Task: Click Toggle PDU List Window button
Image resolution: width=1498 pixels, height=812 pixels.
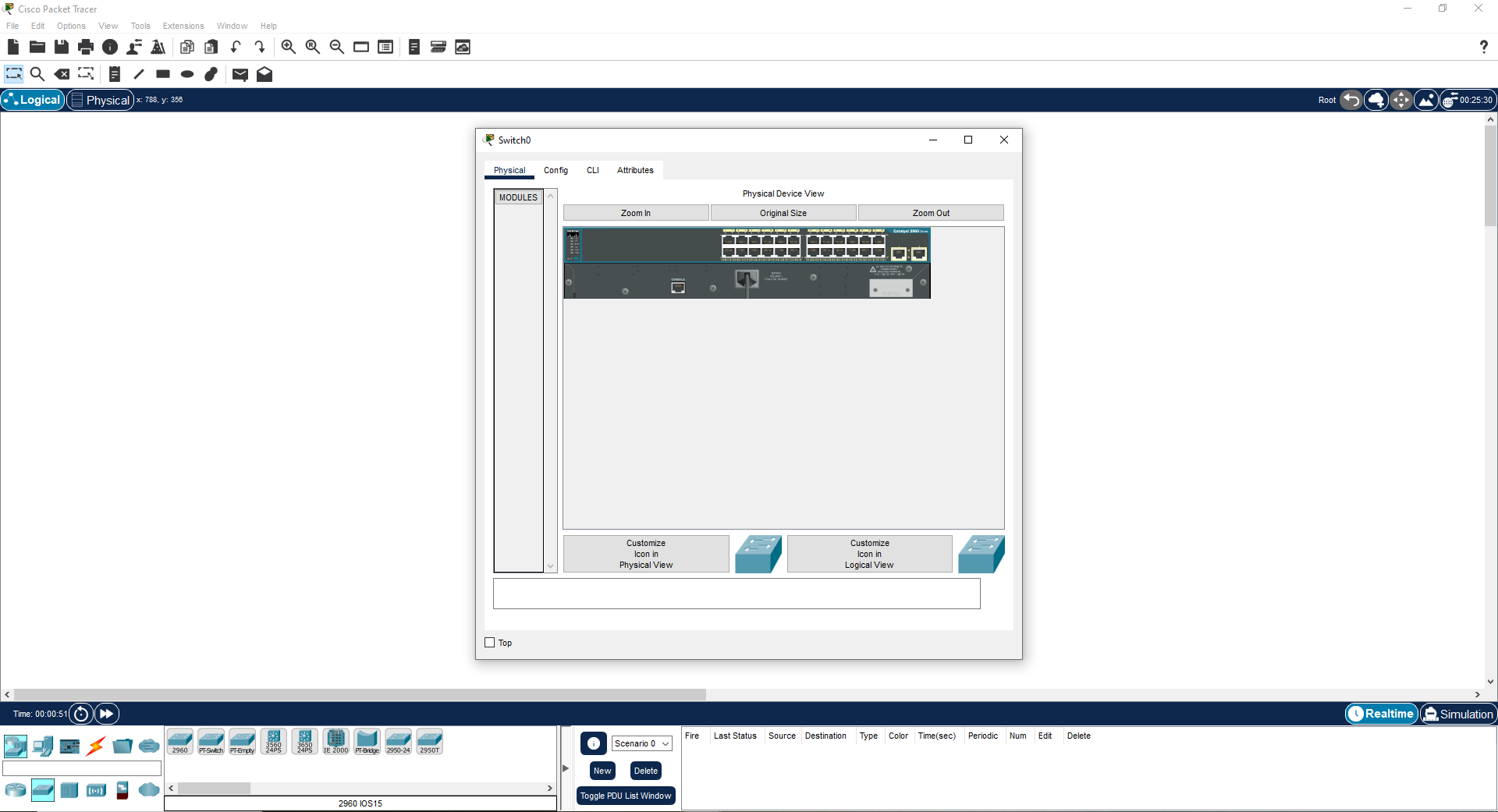Action: point(625,796)
